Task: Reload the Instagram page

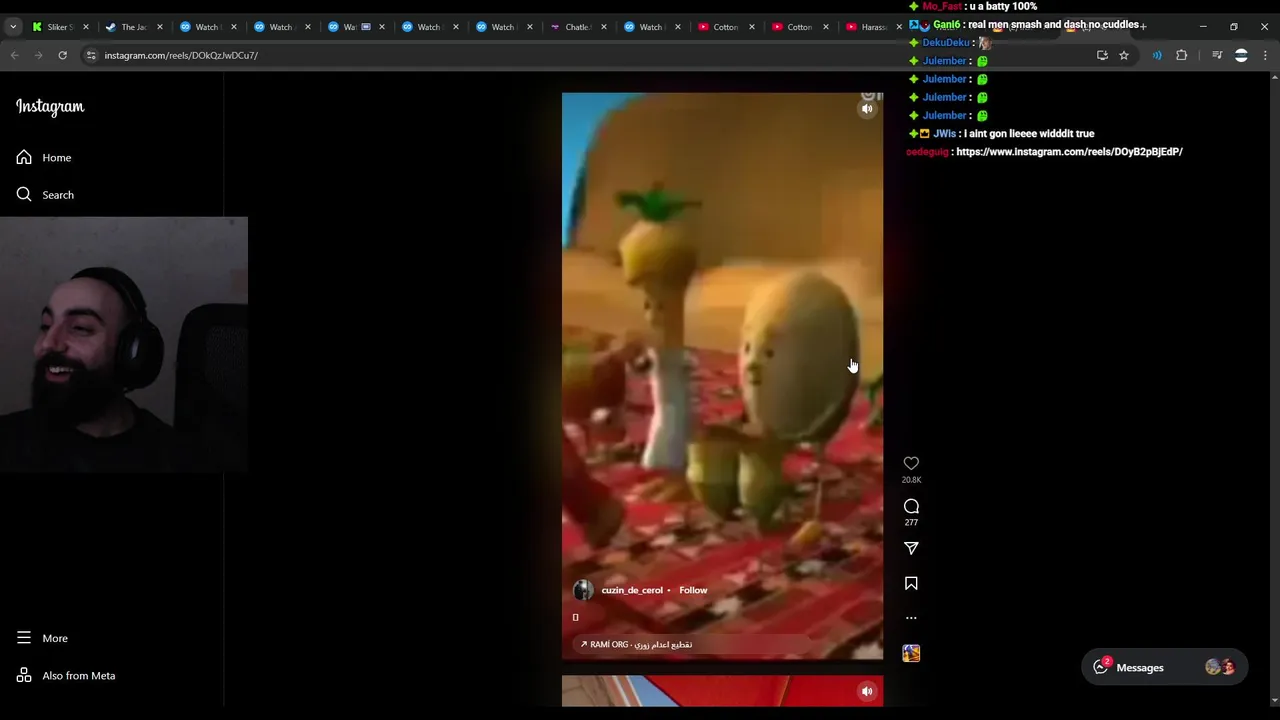Action: tap(62, 55)
